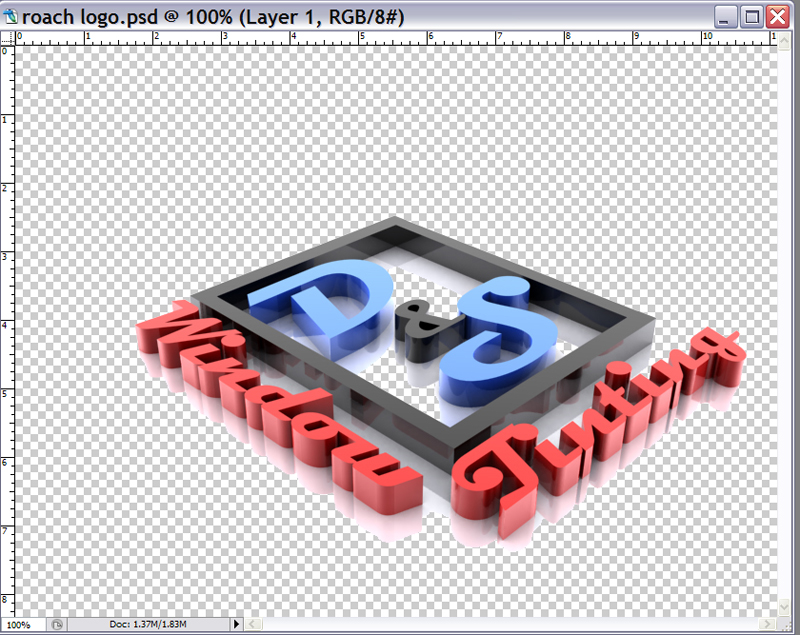
Task: Click the ruler origin corner box
Action: pyautogui.click(x=7, y=38)
